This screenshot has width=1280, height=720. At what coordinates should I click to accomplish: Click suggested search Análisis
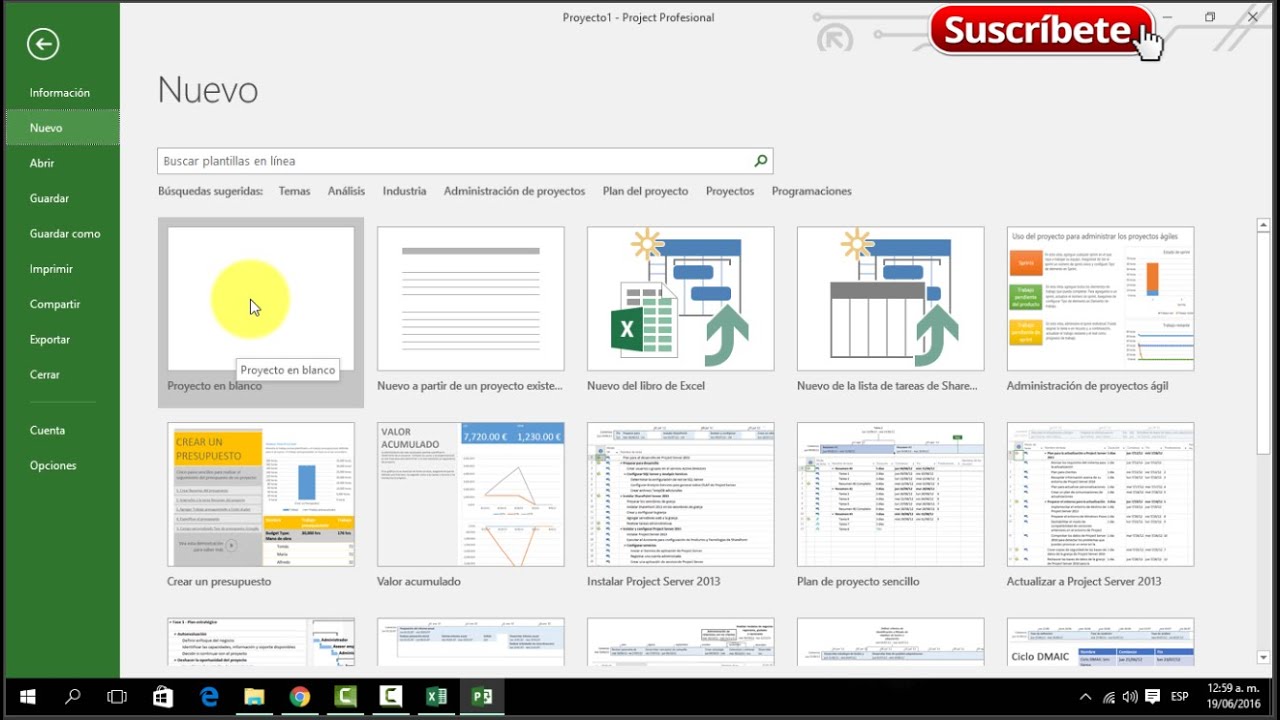[x=346, y=191]
